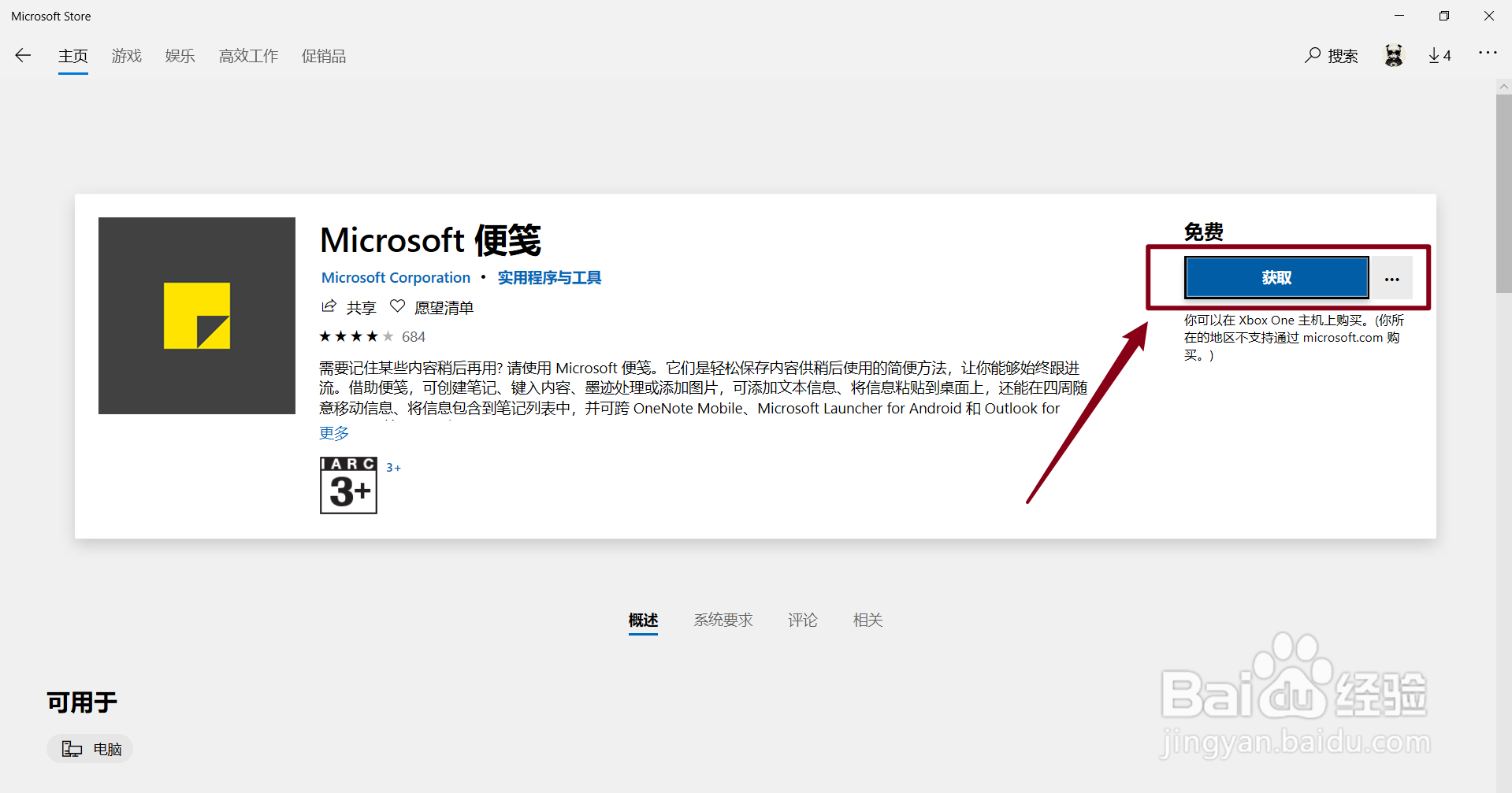Switch to the 娱乐 tab
The image size is (1512, 793).
(x=180, y=56)
